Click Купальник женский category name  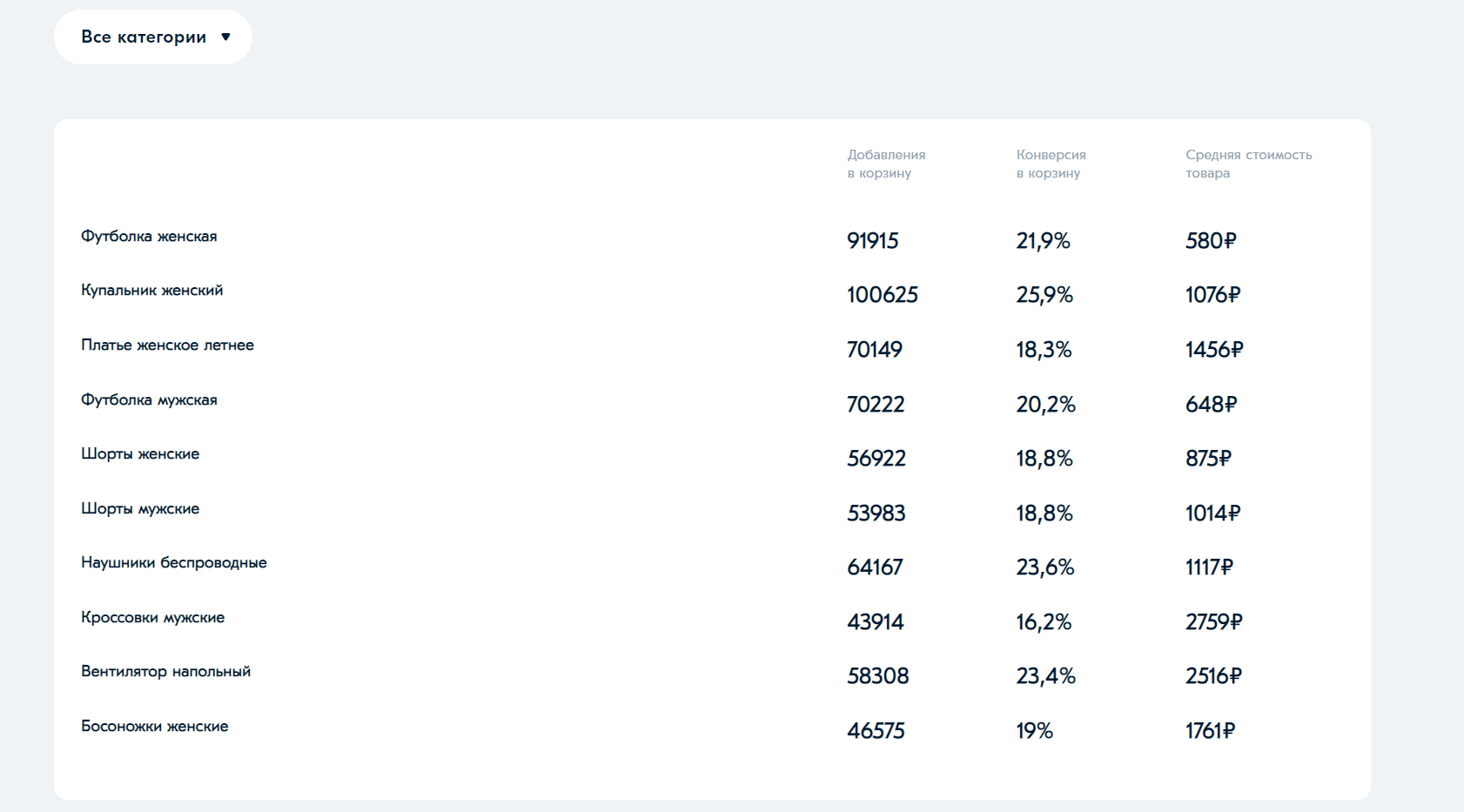(x=152, y=291)
